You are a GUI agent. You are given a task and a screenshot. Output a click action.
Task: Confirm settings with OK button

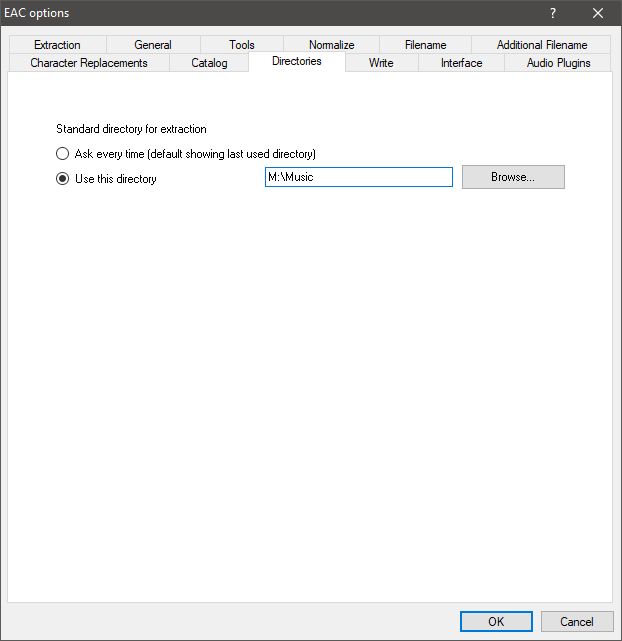(x=496, y=621)
